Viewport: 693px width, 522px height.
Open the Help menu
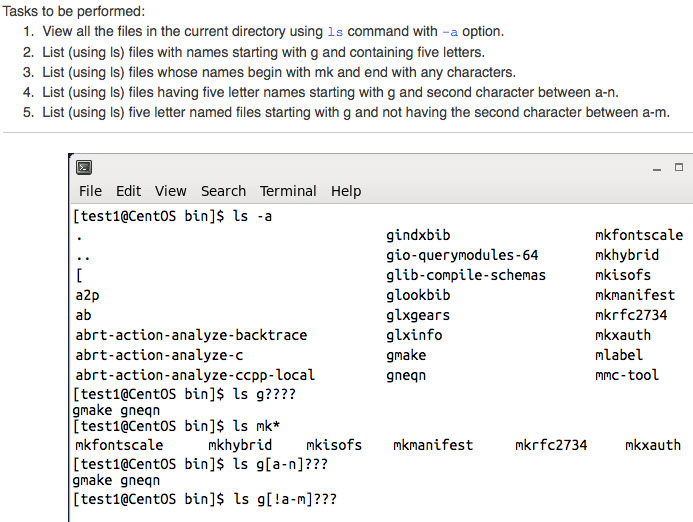pyautogui.click(x=346, y=191)
